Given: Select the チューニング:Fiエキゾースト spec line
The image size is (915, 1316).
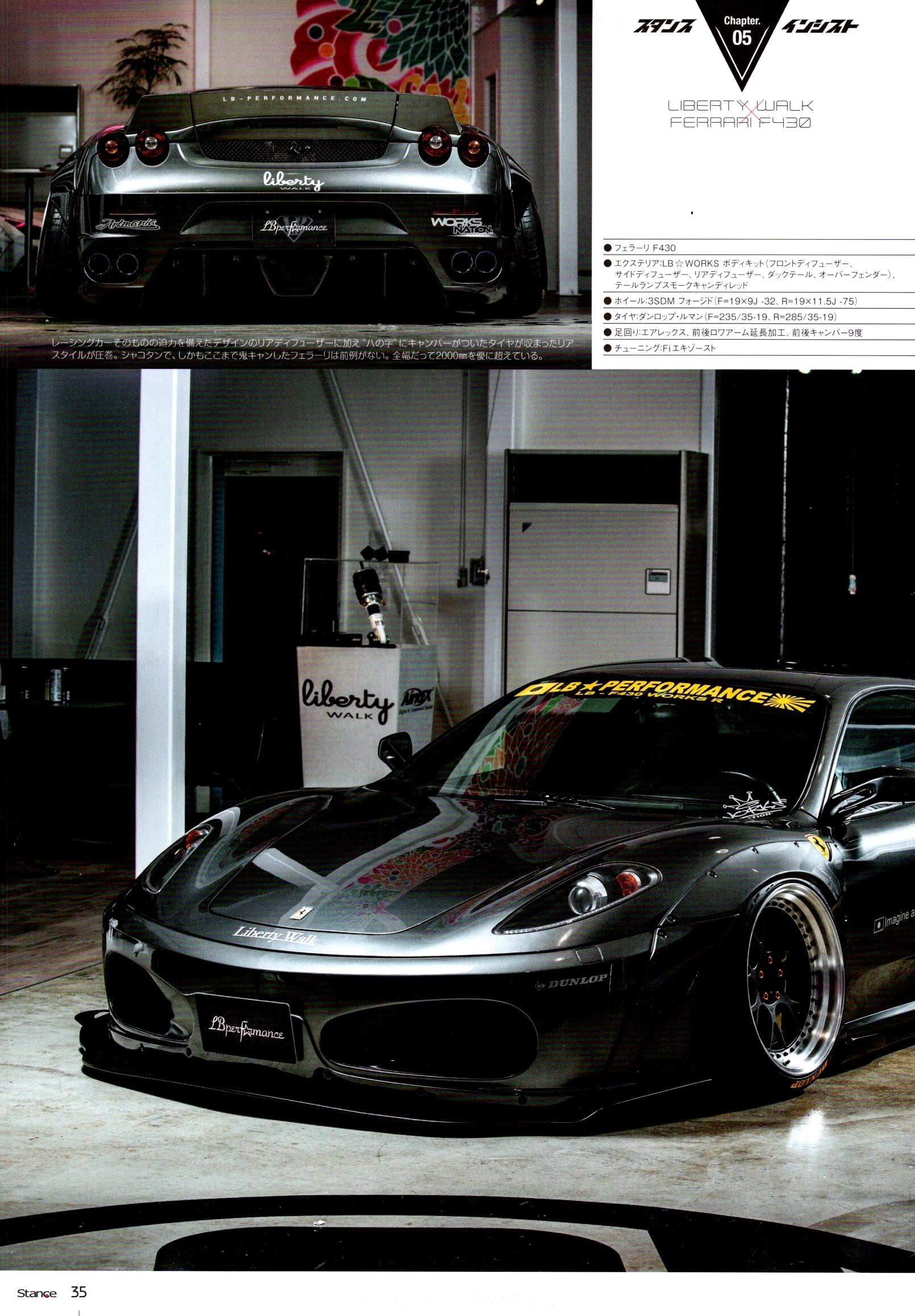Looking at the screenshot, I should 659,348.
